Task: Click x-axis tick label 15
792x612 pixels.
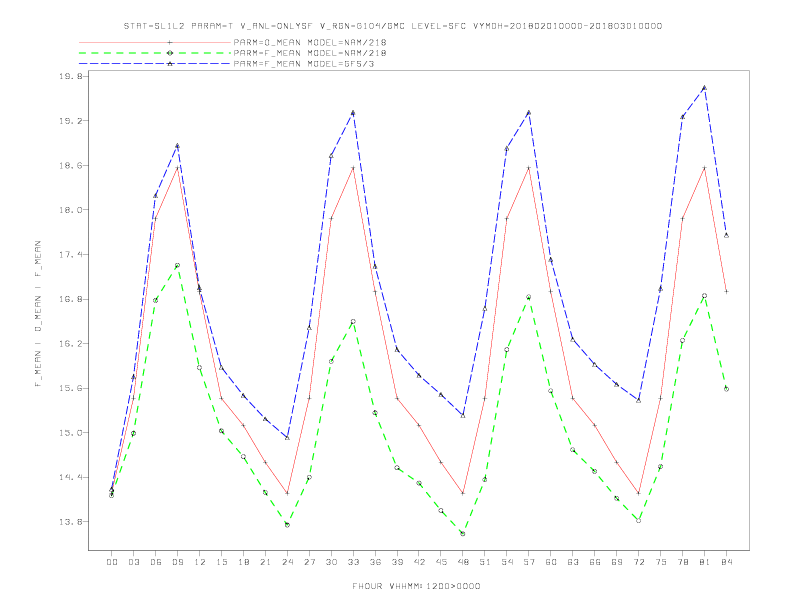Action: tap(221, 562)
